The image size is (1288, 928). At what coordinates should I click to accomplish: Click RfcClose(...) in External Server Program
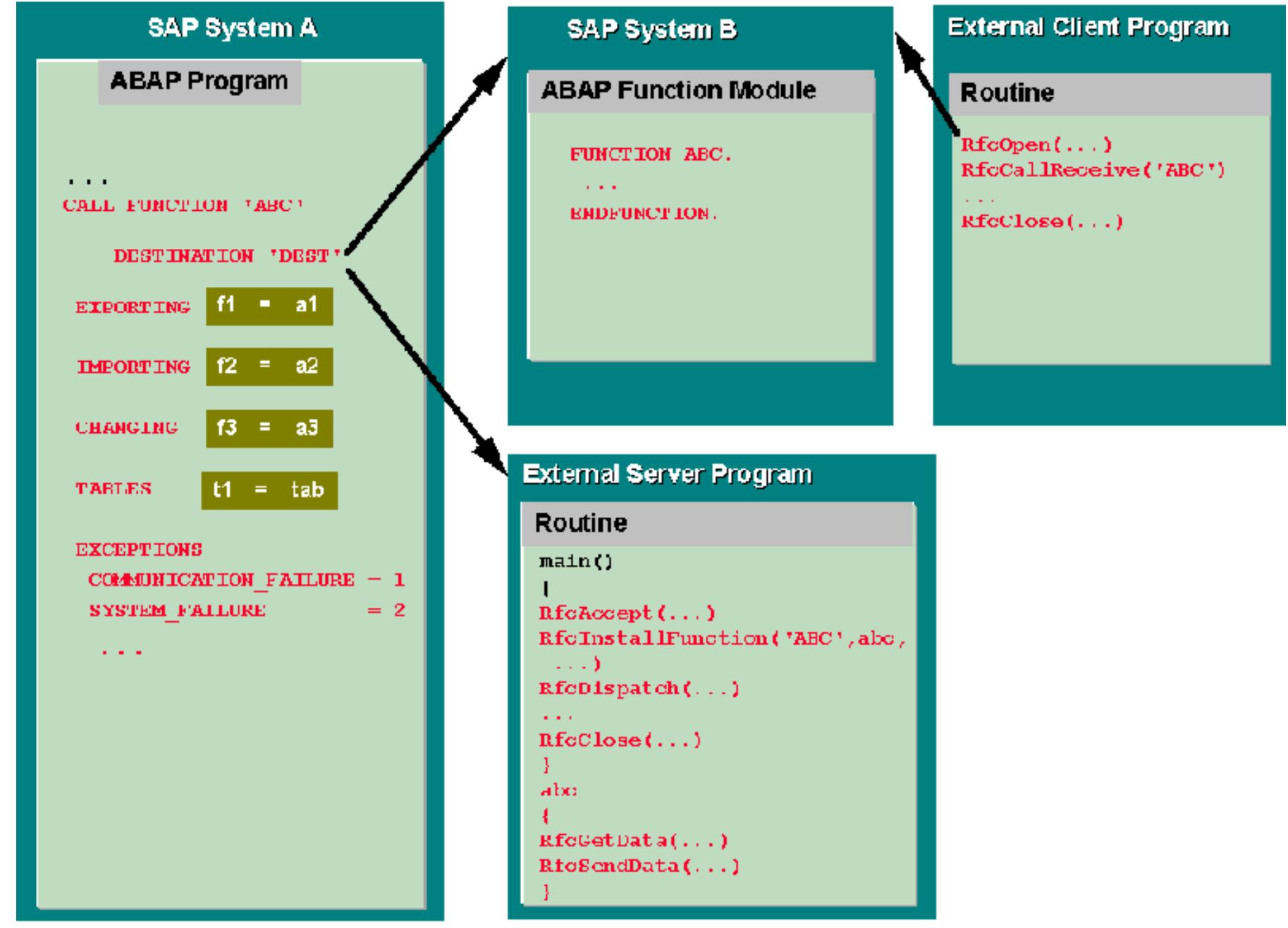coord(620,740)
